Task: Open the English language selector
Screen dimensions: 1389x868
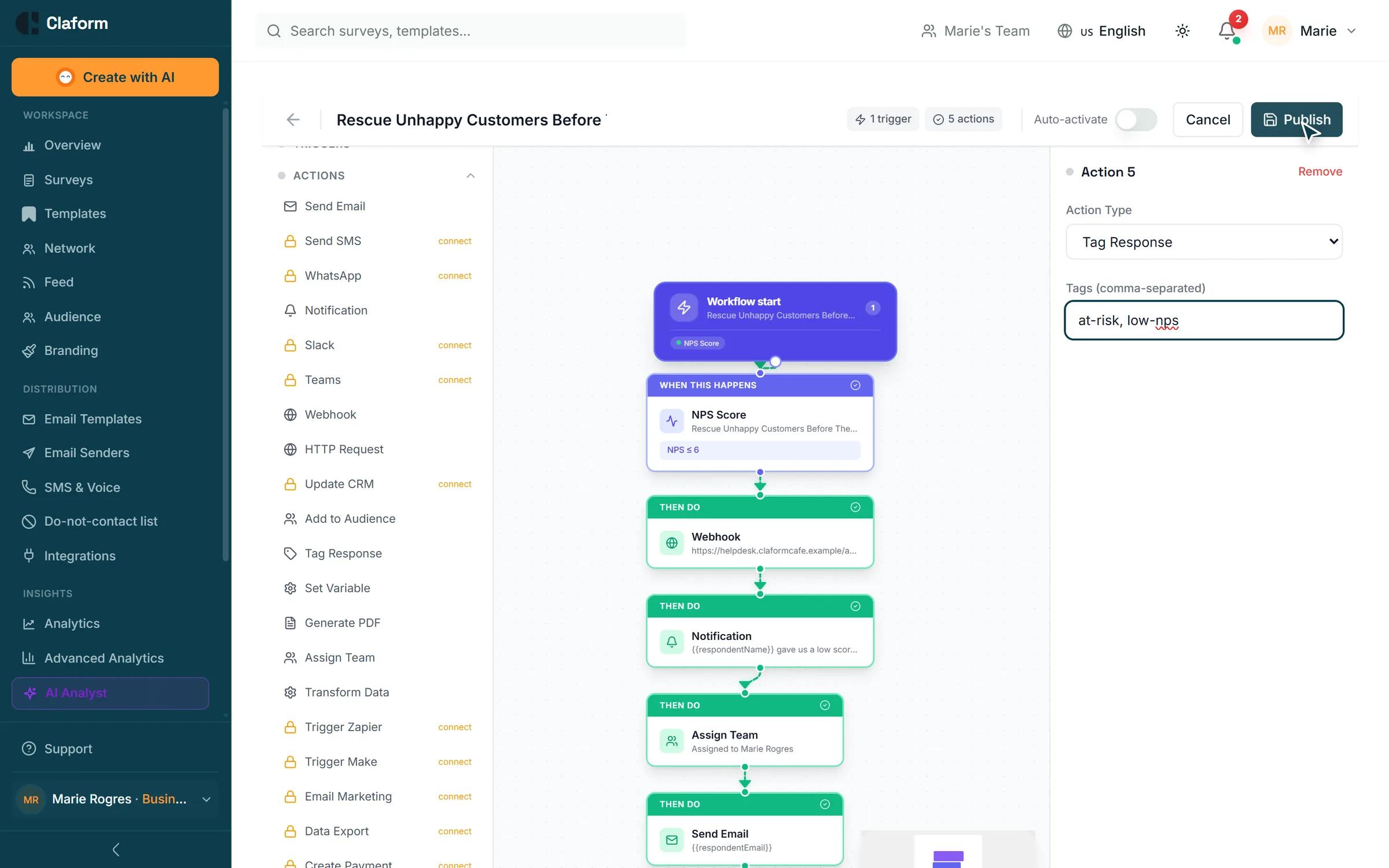Action: [x=1101, y=31]
